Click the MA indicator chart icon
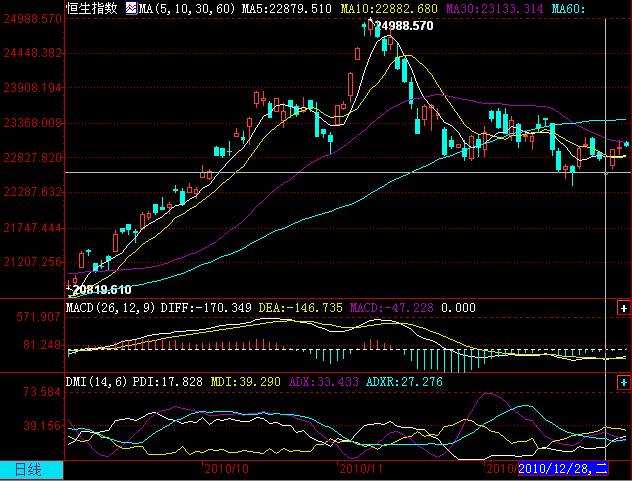Viewport: 632px width, 481px height. point(131,8)
